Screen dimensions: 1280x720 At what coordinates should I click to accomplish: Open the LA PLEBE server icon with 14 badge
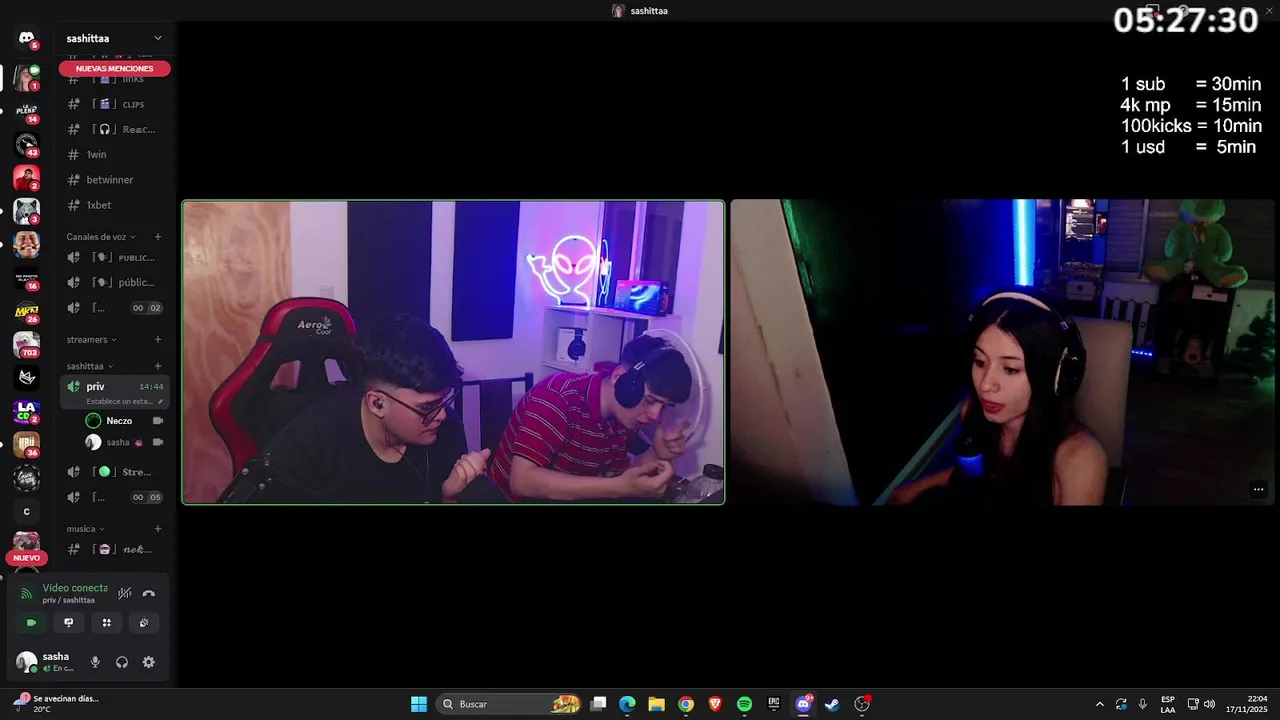click(26, 110)
